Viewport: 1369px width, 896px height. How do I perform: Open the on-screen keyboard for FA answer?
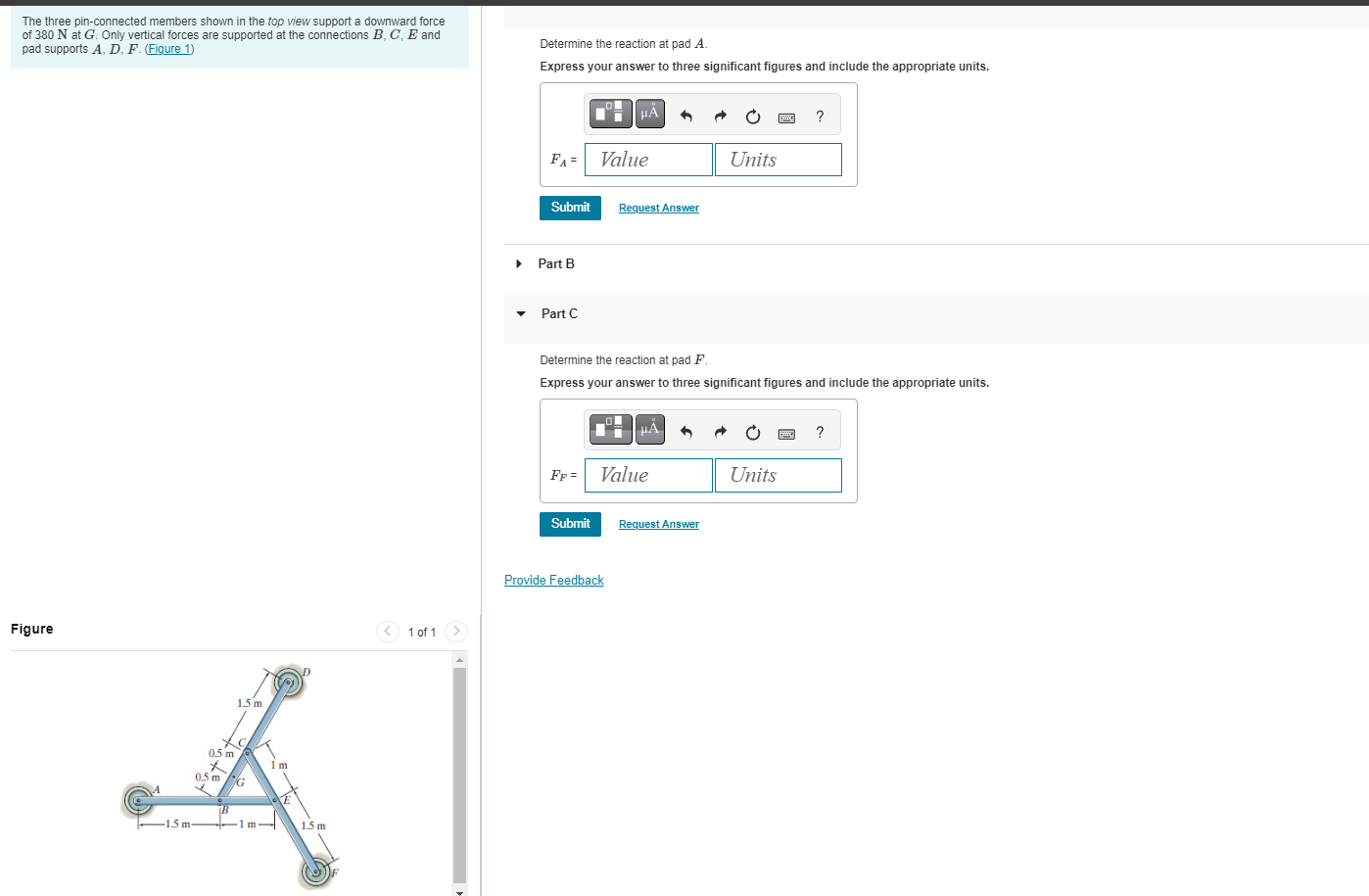coord(785,117)
